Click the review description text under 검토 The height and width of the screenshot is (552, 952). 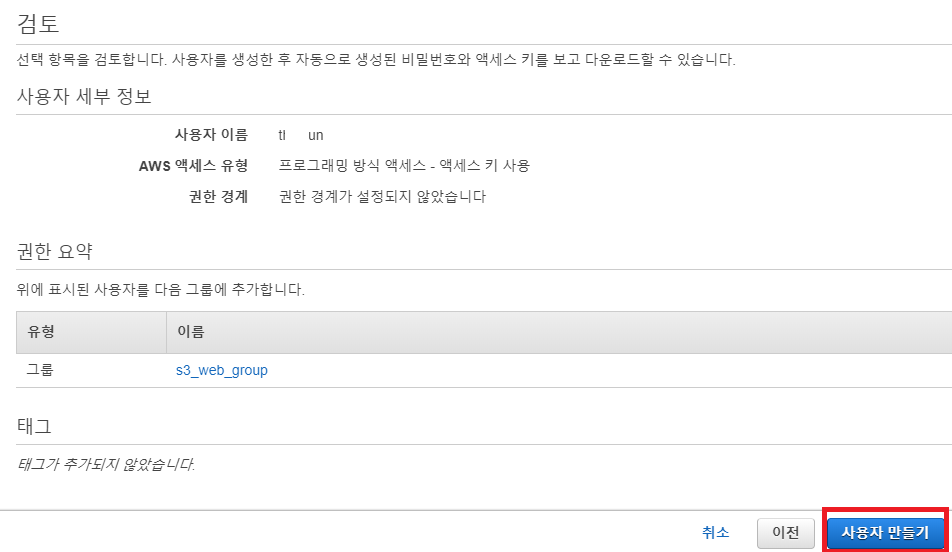[x=376, y=60]
